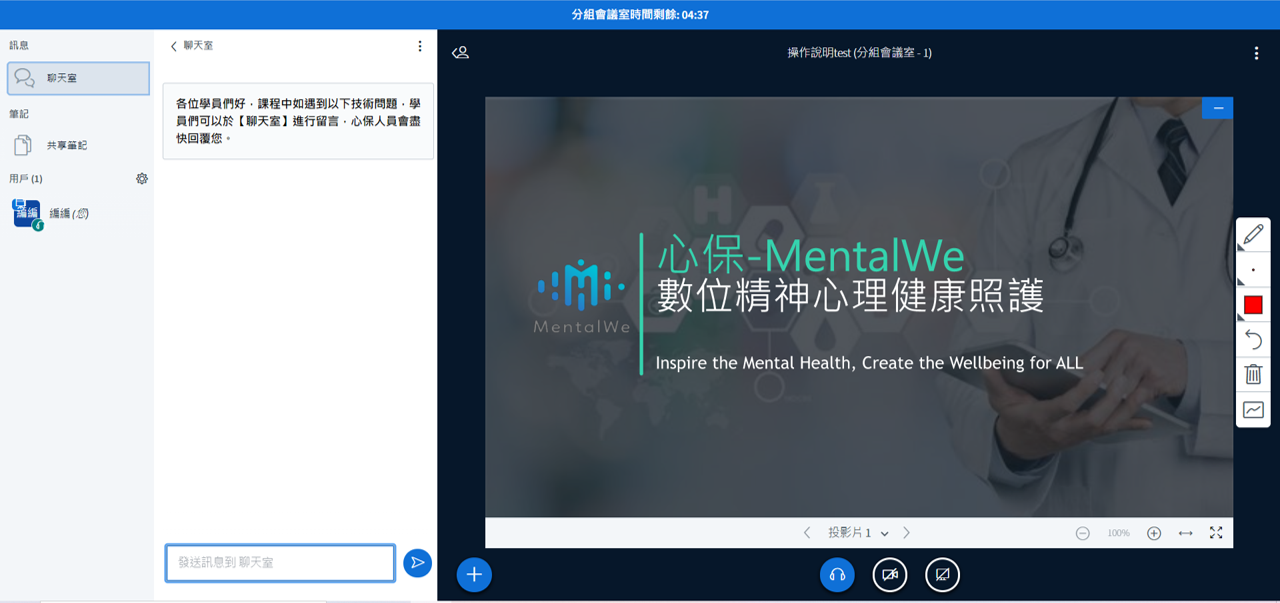
Task: Open the 聊天室 chat room item
Action: [x=78, y=78]
